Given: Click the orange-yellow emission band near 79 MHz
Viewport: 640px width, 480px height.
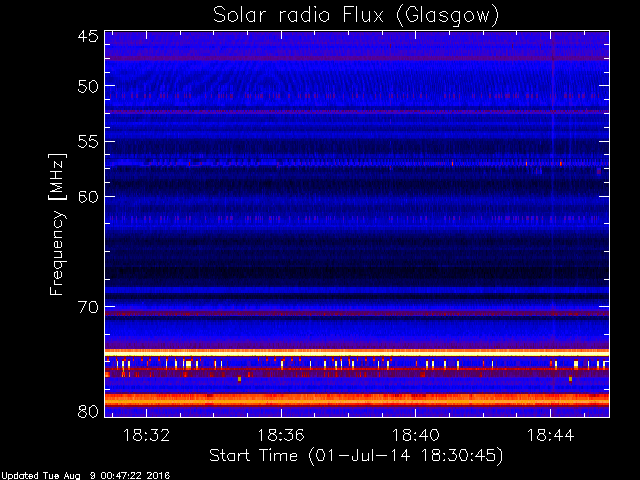Looking at the screenshot, I should click(357, 400).
